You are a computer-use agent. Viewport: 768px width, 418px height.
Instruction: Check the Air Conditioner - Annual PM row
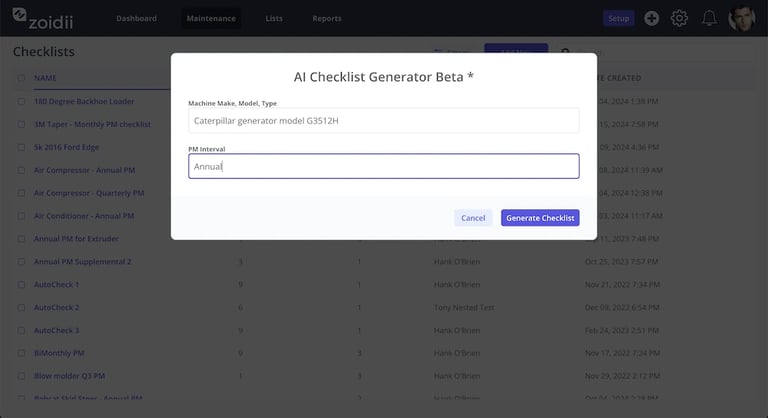pyautogui.click(x=21, y=216)
